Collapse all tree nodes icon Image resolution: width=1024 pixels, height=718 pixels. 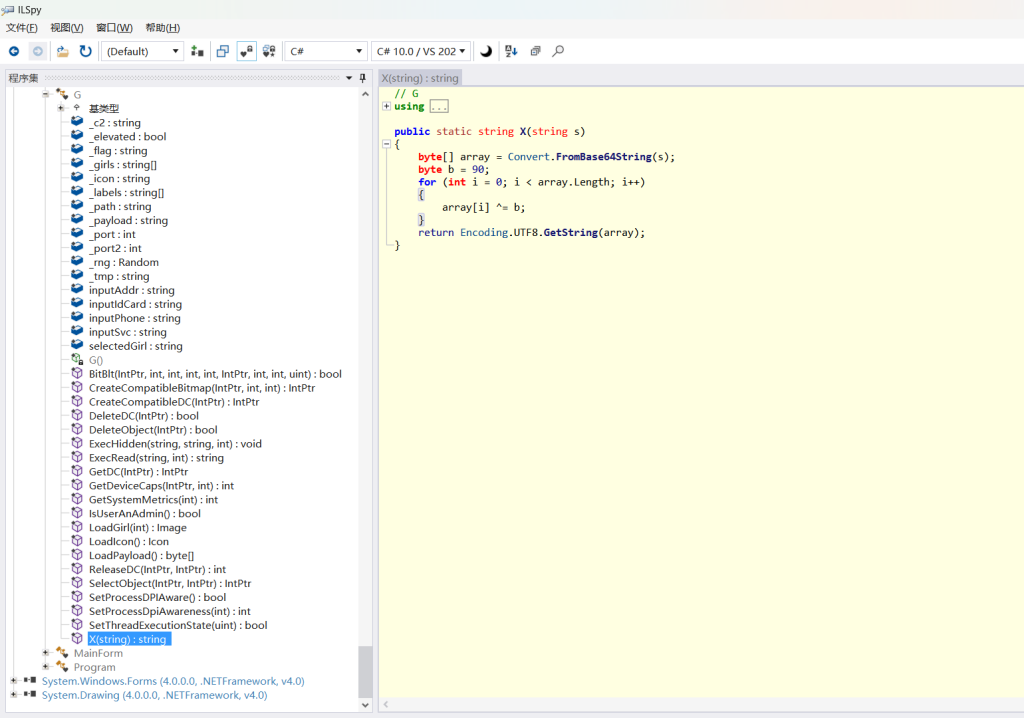point(536,51)
